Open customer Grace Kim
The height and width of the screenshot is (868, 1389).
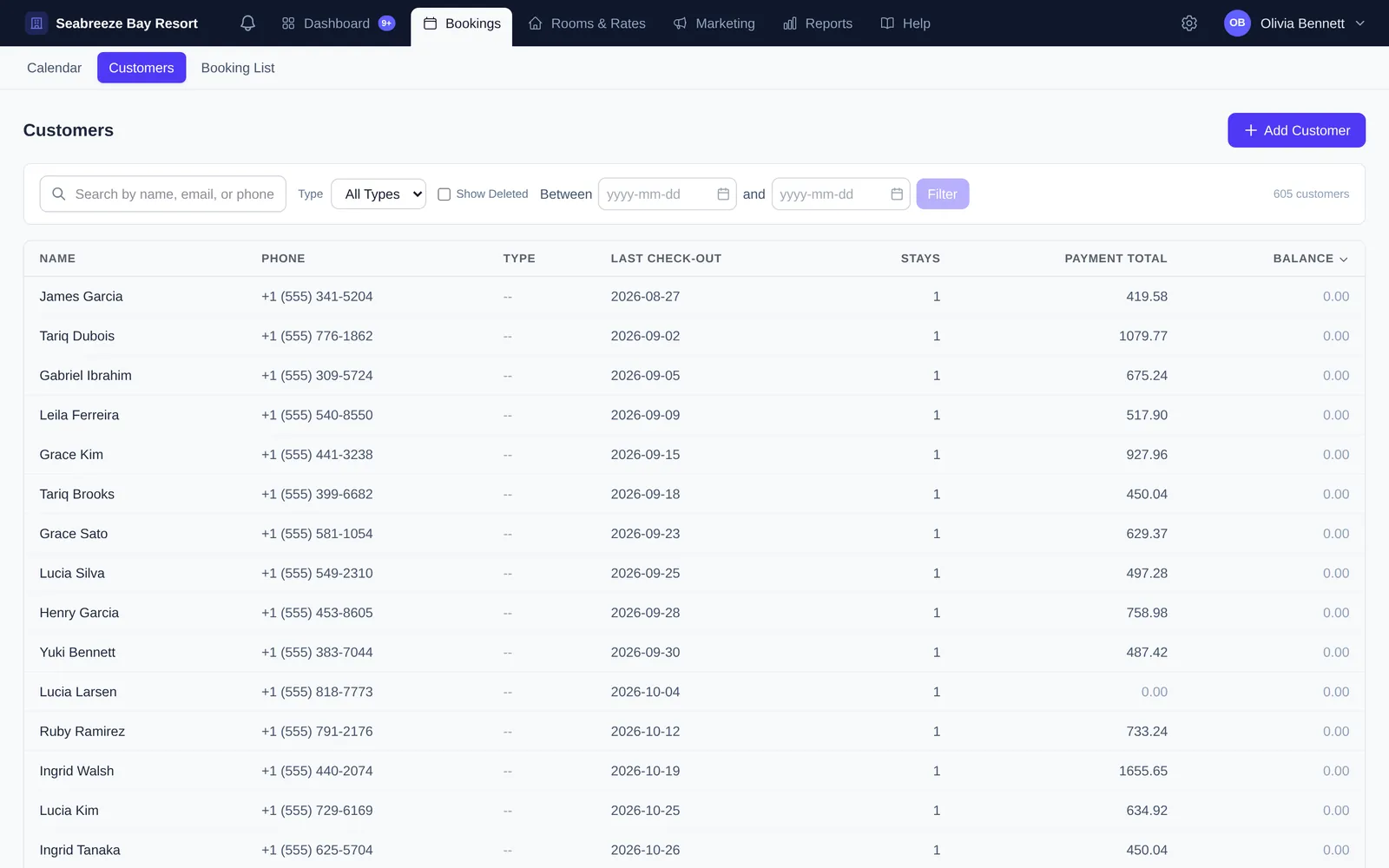[71, 455]
